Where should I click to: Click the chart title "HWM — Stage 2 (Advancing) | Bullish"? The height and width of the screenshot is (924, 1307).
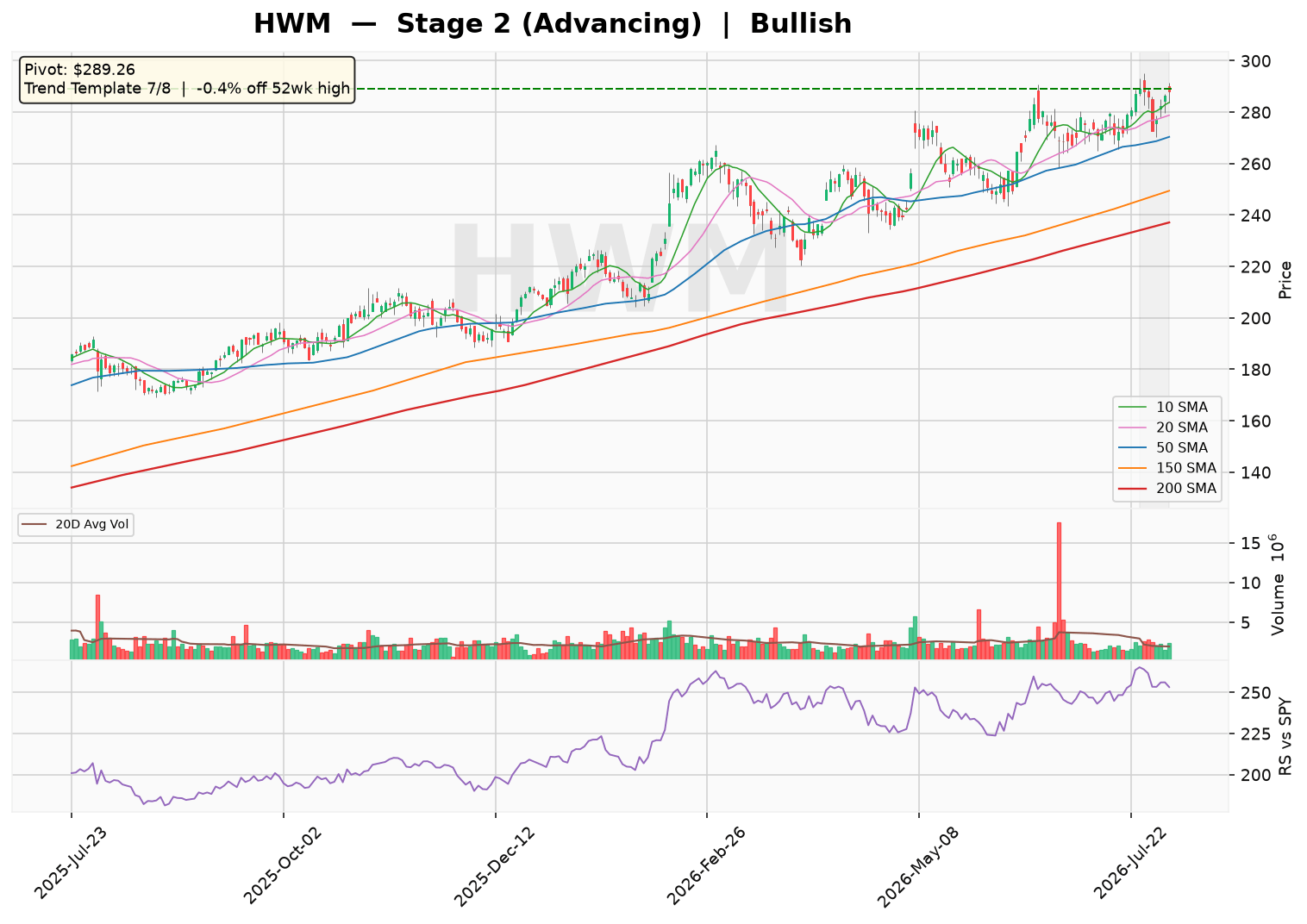coord(553,23)
